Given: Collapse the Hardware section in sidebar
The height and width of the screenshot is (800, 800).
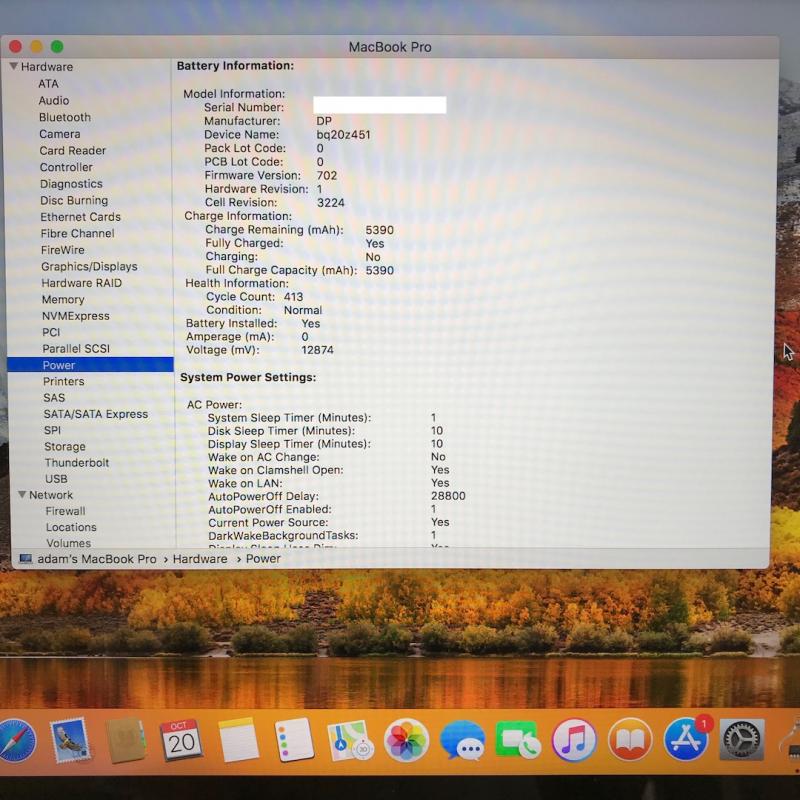Looking at the screenshot, I should (14, 66).
